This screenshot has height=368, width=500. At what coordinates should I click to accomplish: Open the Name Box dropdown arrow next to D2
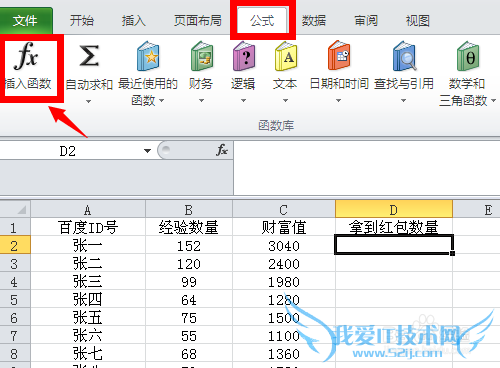coord(147,151)
